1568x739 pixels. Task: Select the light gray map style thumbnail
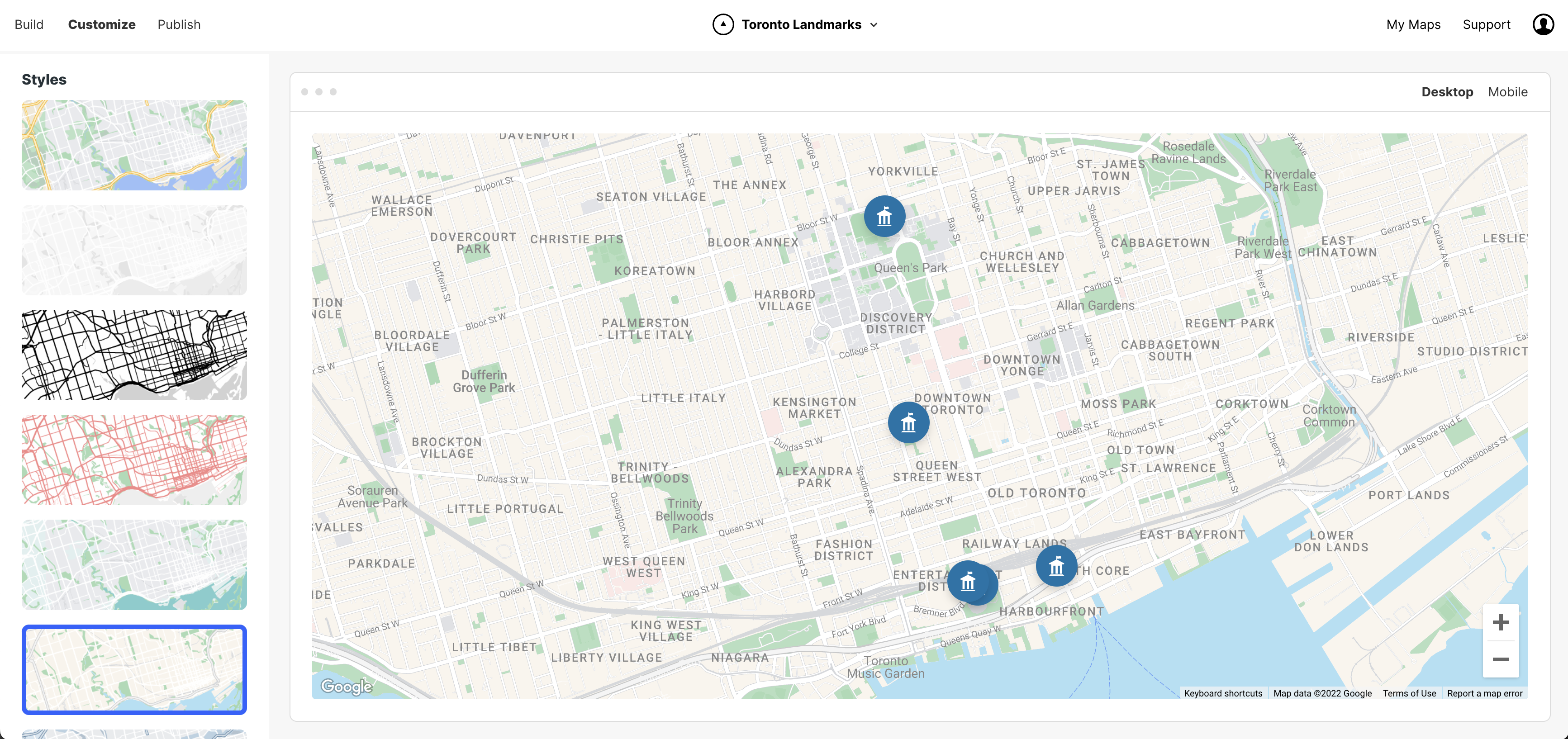point(134,250)
